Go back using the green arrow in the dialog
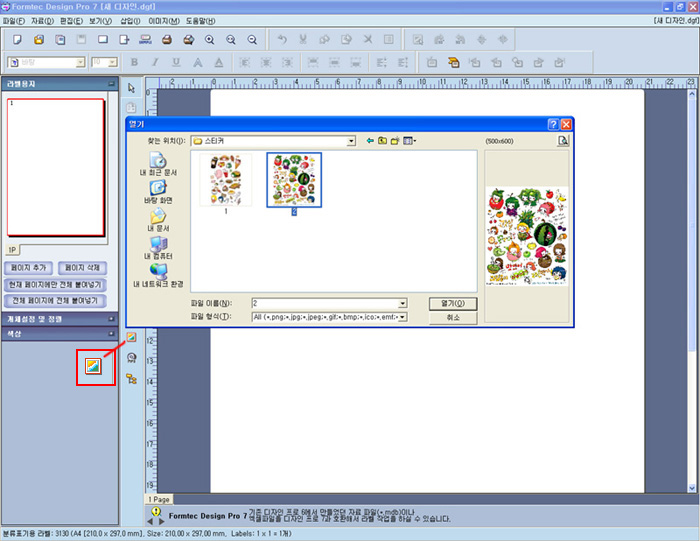Screen dimensions: 700x541 (x=370, y=141)
